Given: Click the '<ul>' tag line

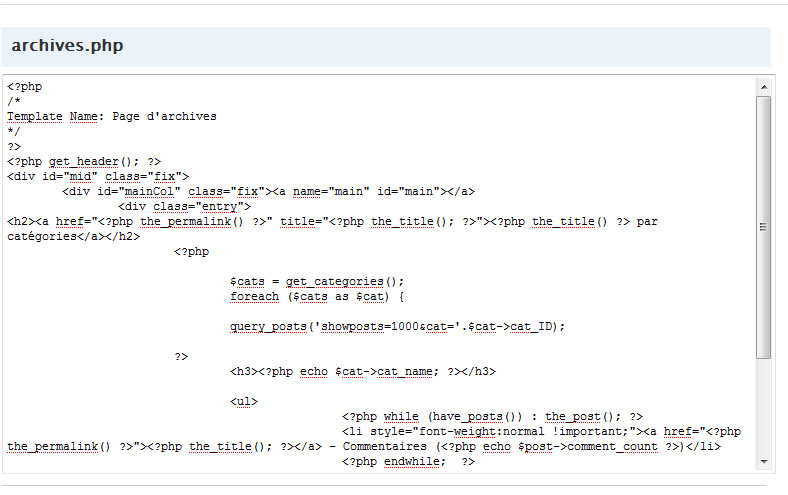Looking at the screenshot, I should 244,402.
